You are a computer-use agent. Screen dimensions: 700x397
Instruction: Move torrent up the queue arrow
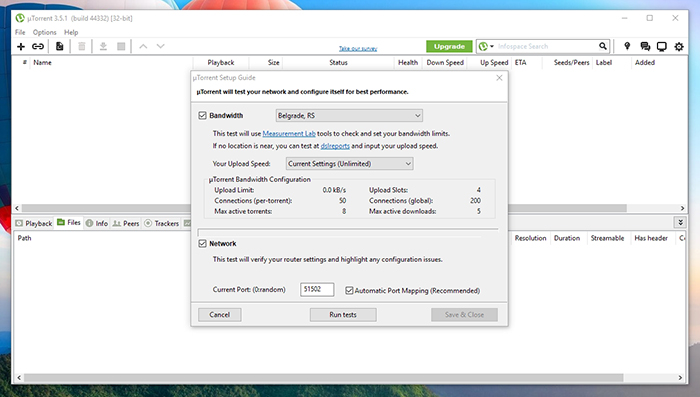point(143,46)
